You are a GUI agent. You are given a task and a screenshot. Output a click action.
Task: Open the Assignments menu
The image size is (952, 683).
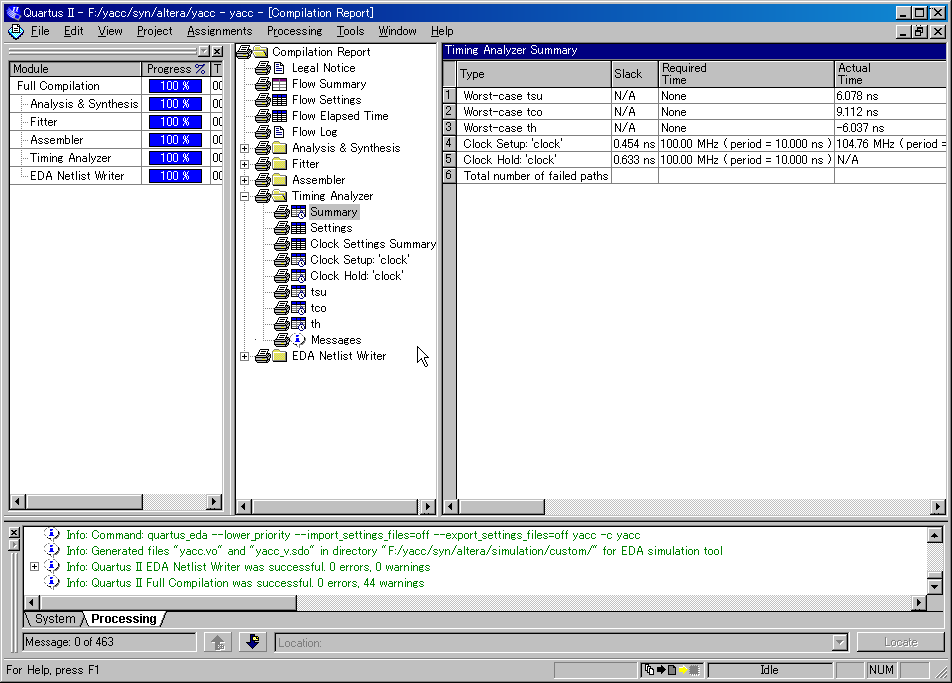tap(219, 31)
